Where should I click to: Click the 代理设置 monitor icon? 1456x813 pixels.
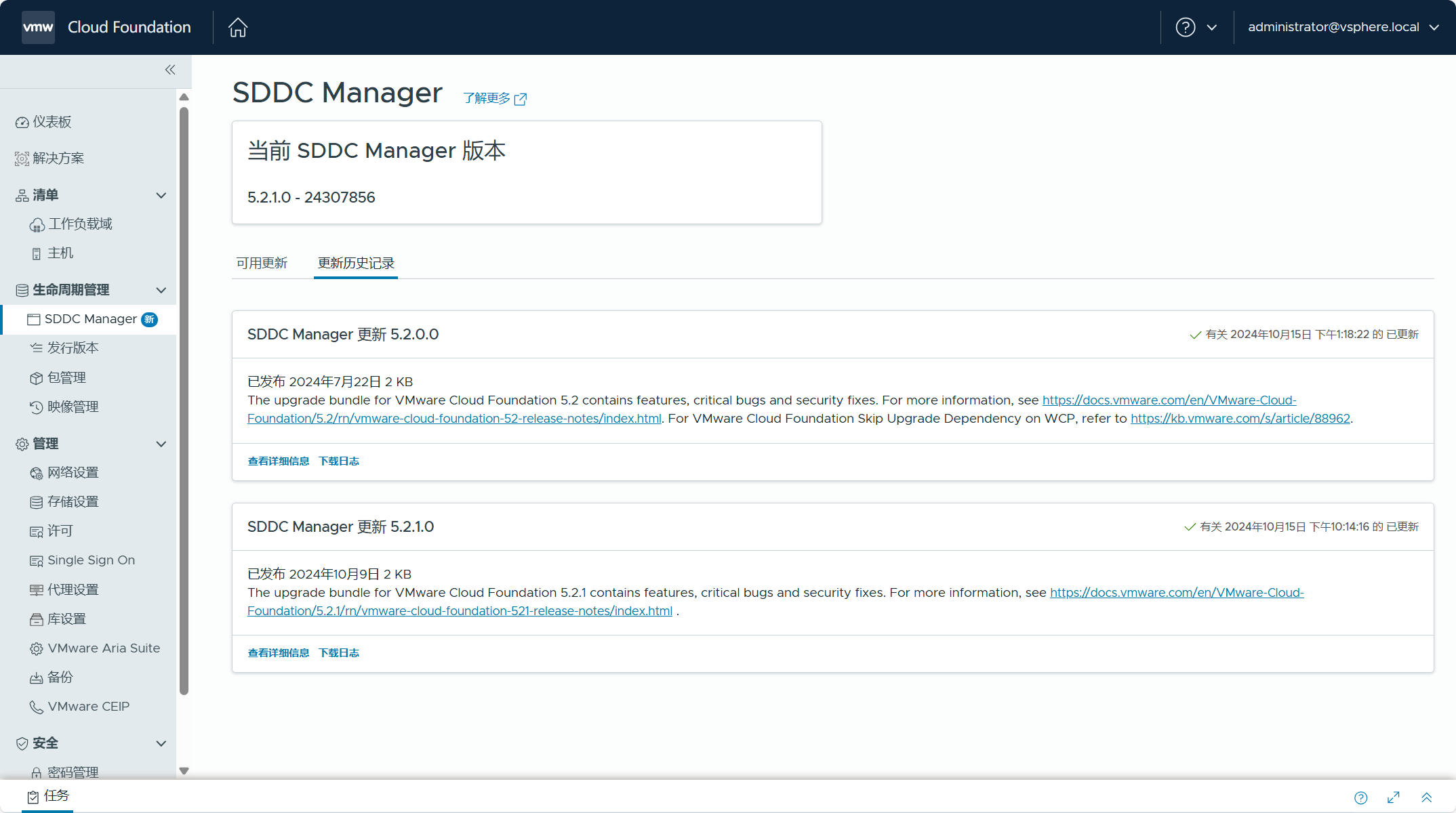(x=37, y=590)
